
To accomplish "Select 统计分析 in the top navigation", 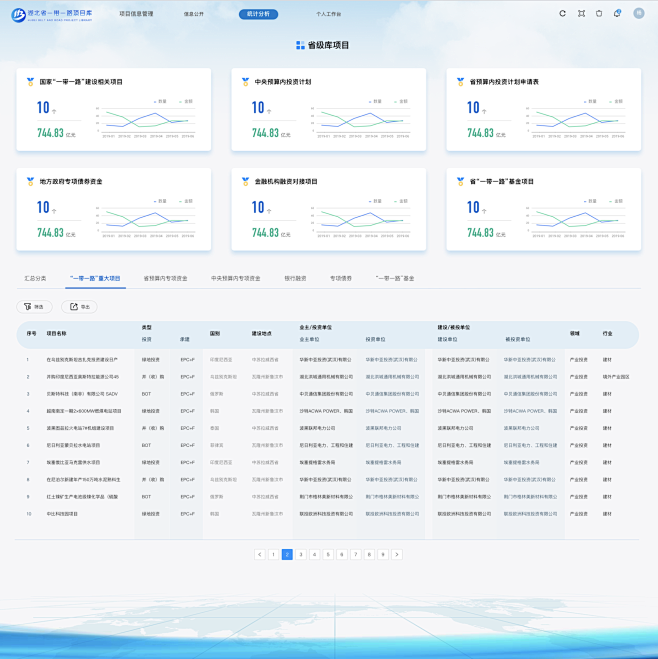I will [x=258, y=14].
